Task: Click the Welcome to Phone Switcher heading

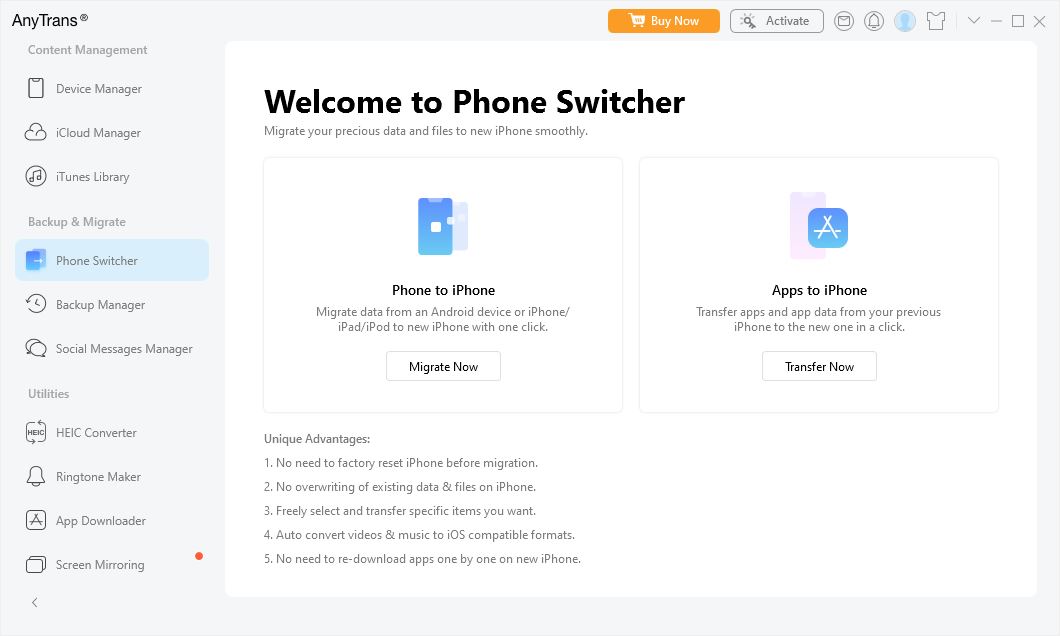Action: click(x=474, y=102)
